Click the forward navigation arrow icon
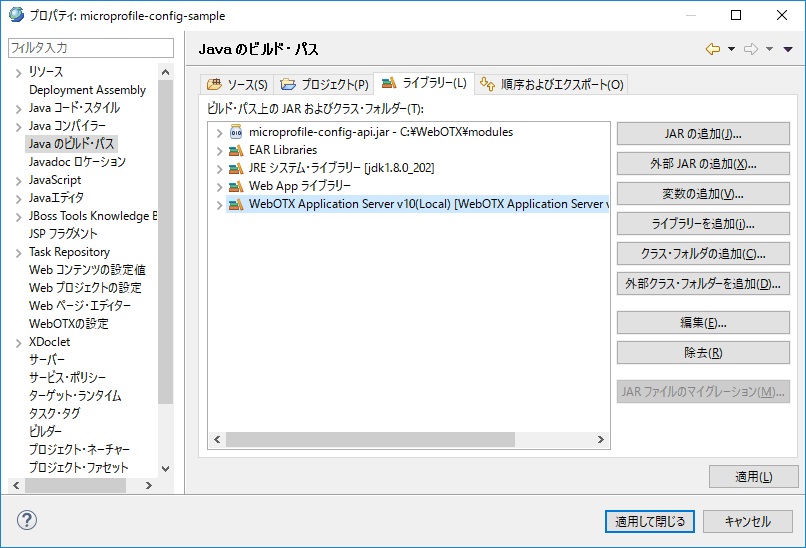Screen dimensions: 806x548 click(x=751, y=49)
